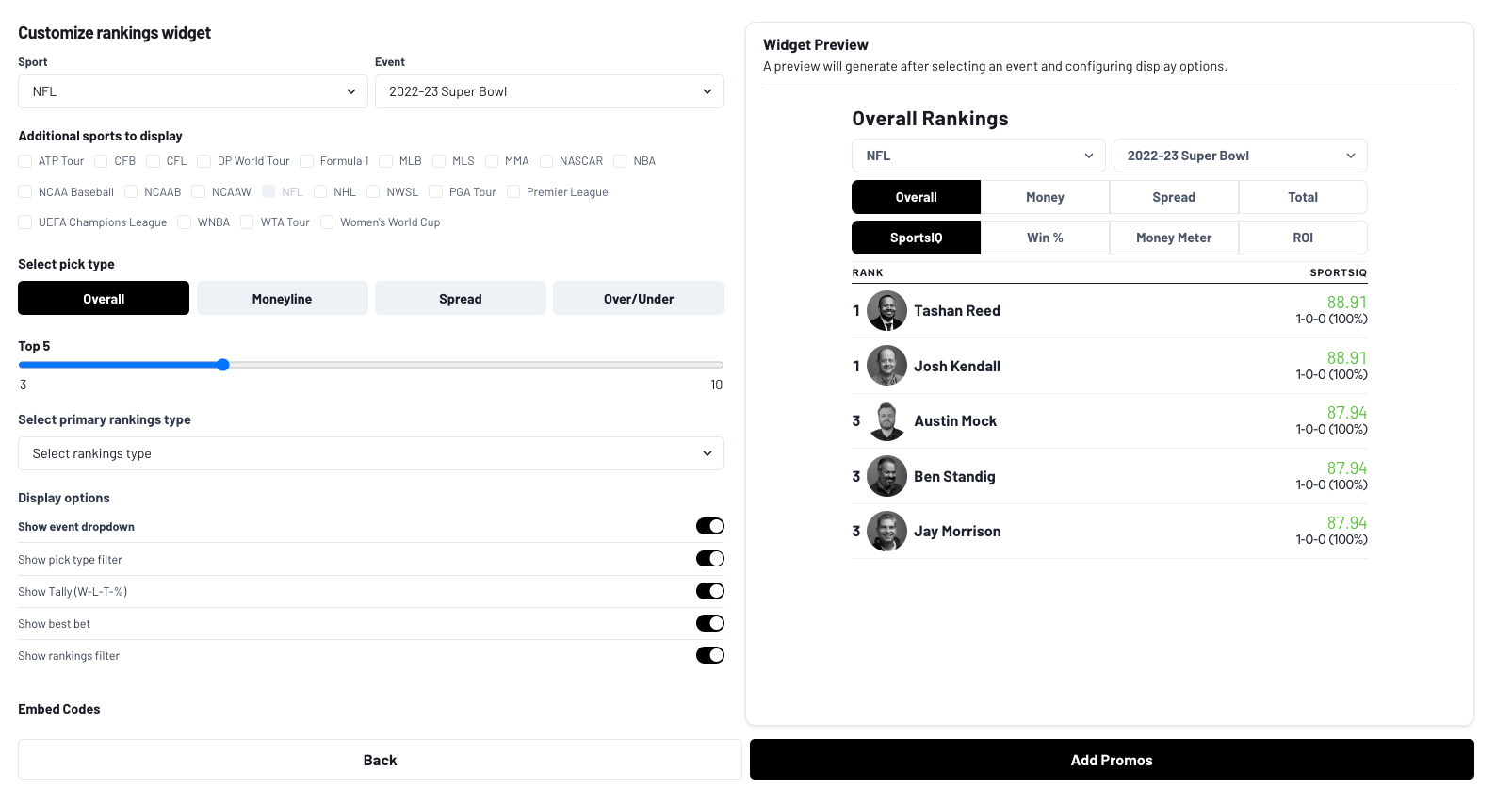Toggle Show pick type filter switch

[710, 559]
